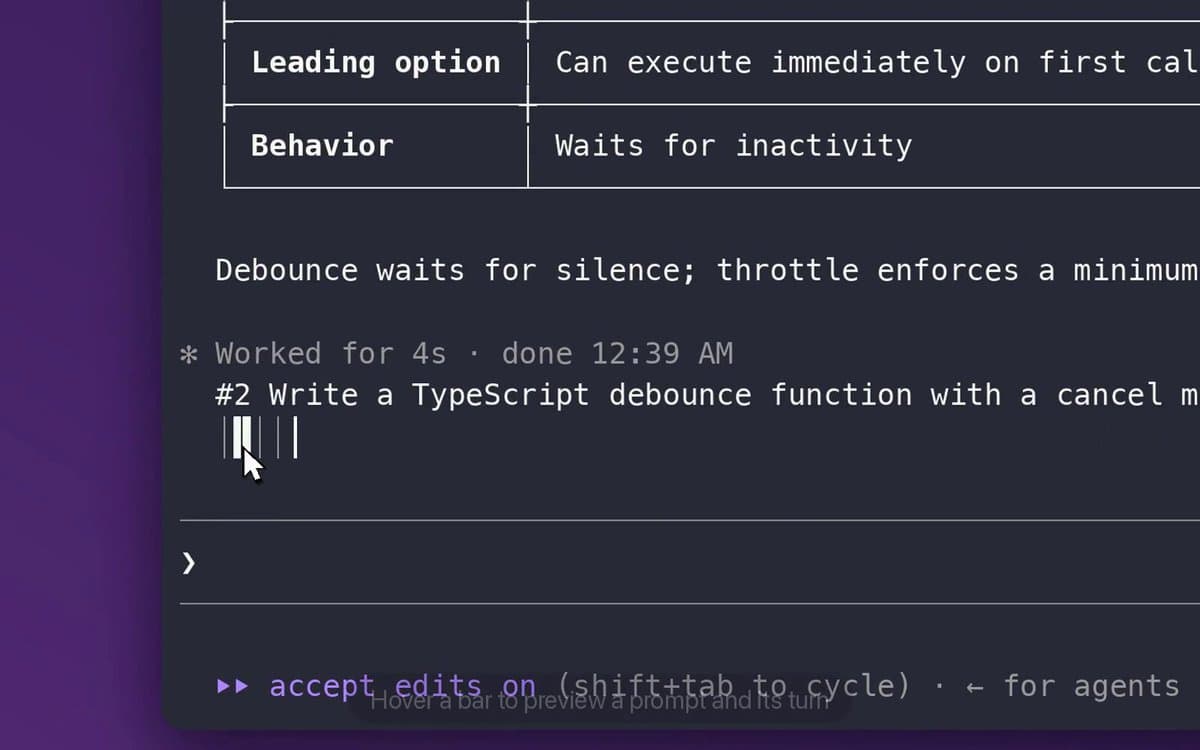Select the "Behavior" table row header

pos(322,146)
